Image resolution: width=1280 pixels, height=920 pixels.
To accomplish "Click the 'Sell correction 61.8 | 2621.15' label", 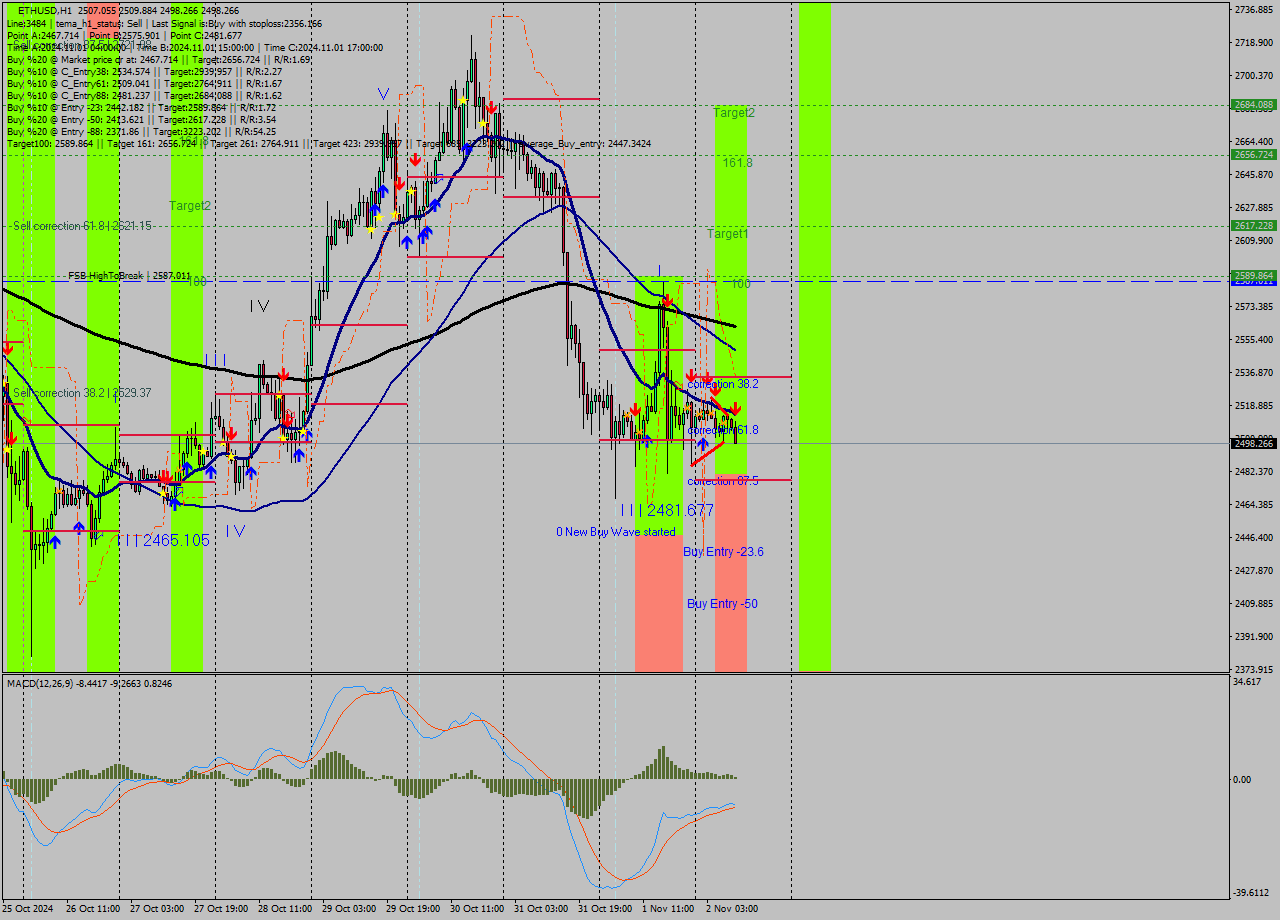I will coord(82,226).
